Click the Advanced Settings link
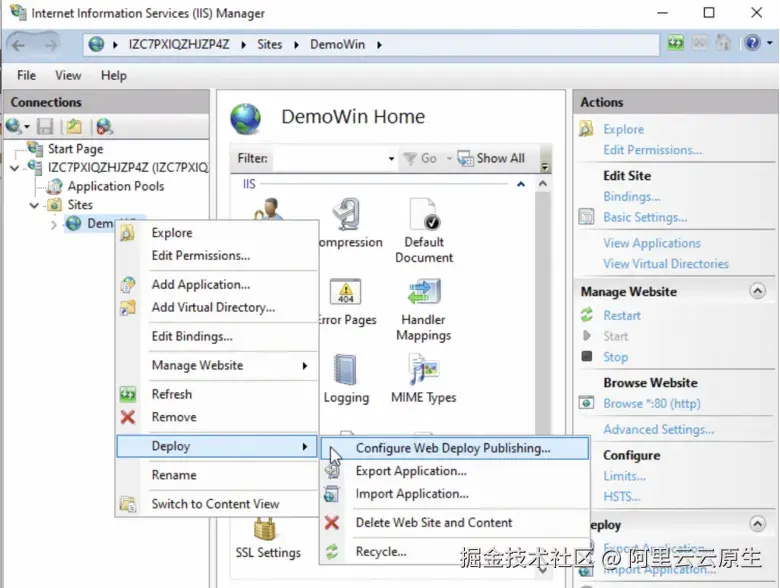The image size is (780, 588). click(659, 429)
